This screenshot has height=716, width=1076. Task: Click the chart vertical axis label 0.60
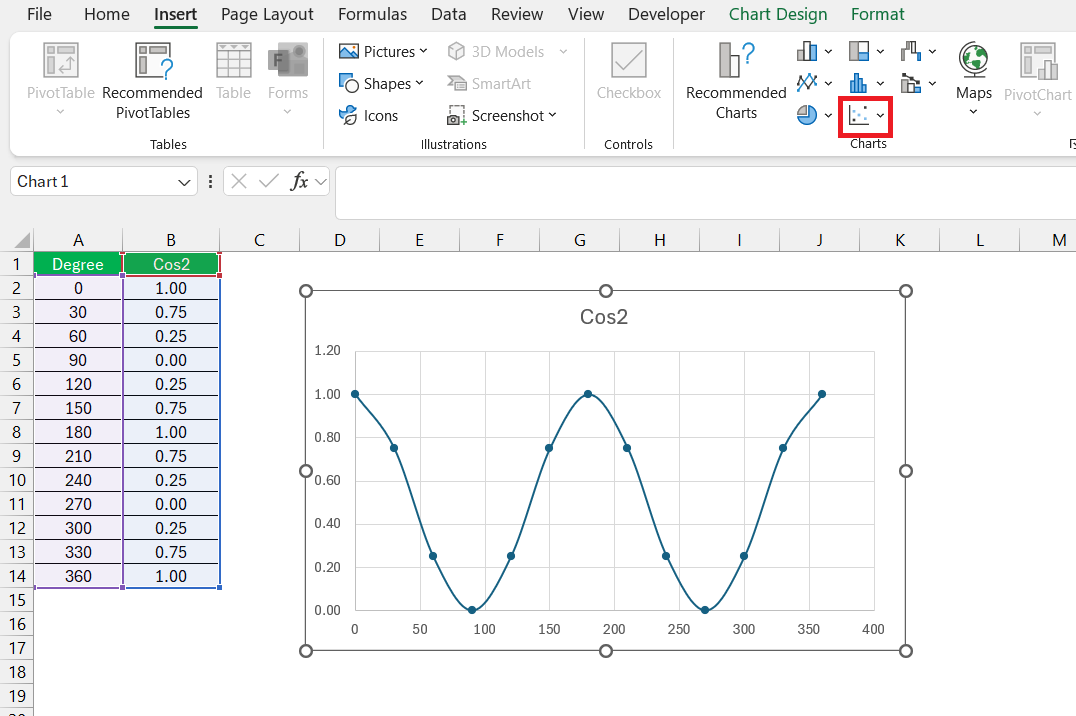(x=327, y=480)
